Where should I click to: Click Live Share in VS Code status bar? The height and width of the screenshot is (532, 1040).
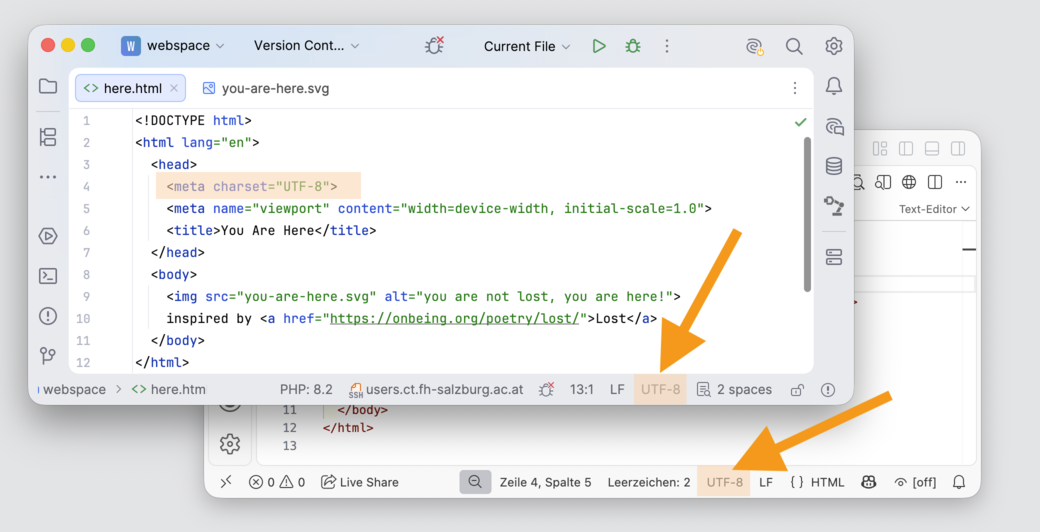359,482
